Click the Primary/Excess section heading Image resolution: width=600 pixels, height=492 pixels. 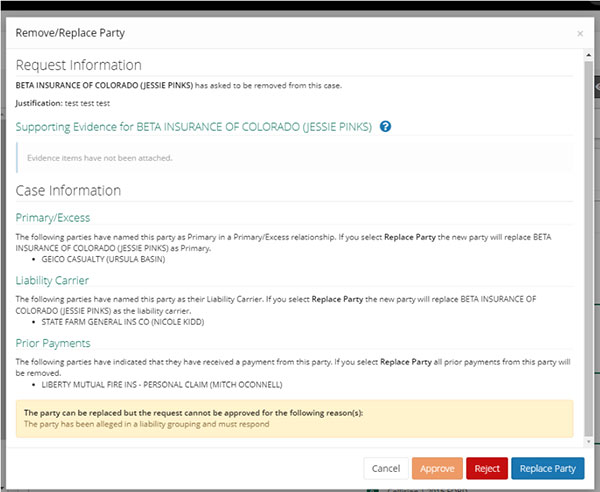click(53, 218)
